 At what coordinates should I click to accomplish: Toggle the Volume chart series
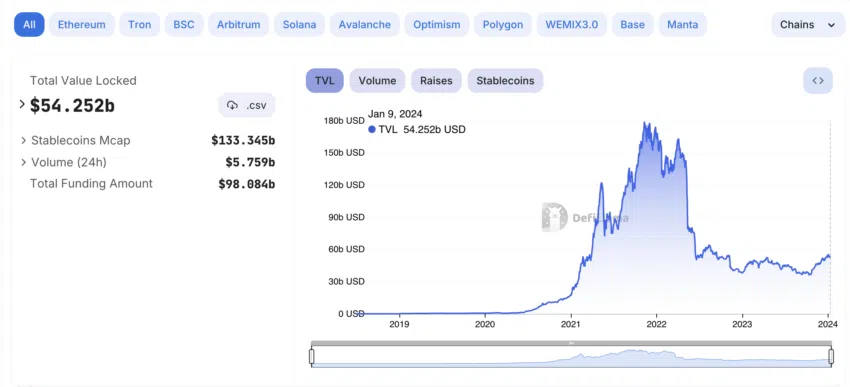click(x=377, y=81)
